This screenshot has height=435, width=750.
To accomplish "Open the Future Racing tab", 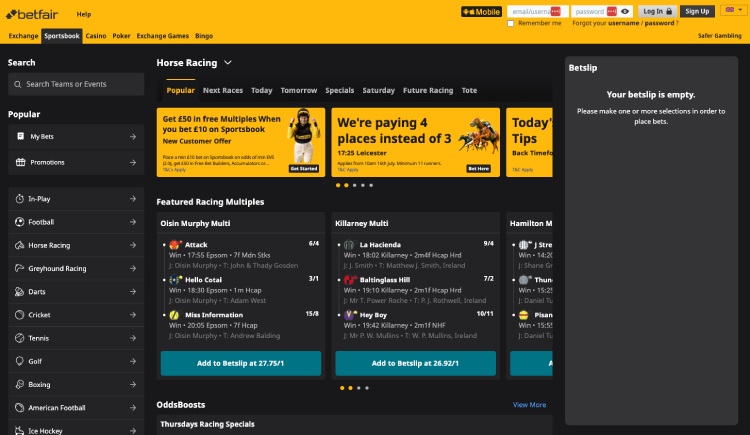I will point(428,90).
